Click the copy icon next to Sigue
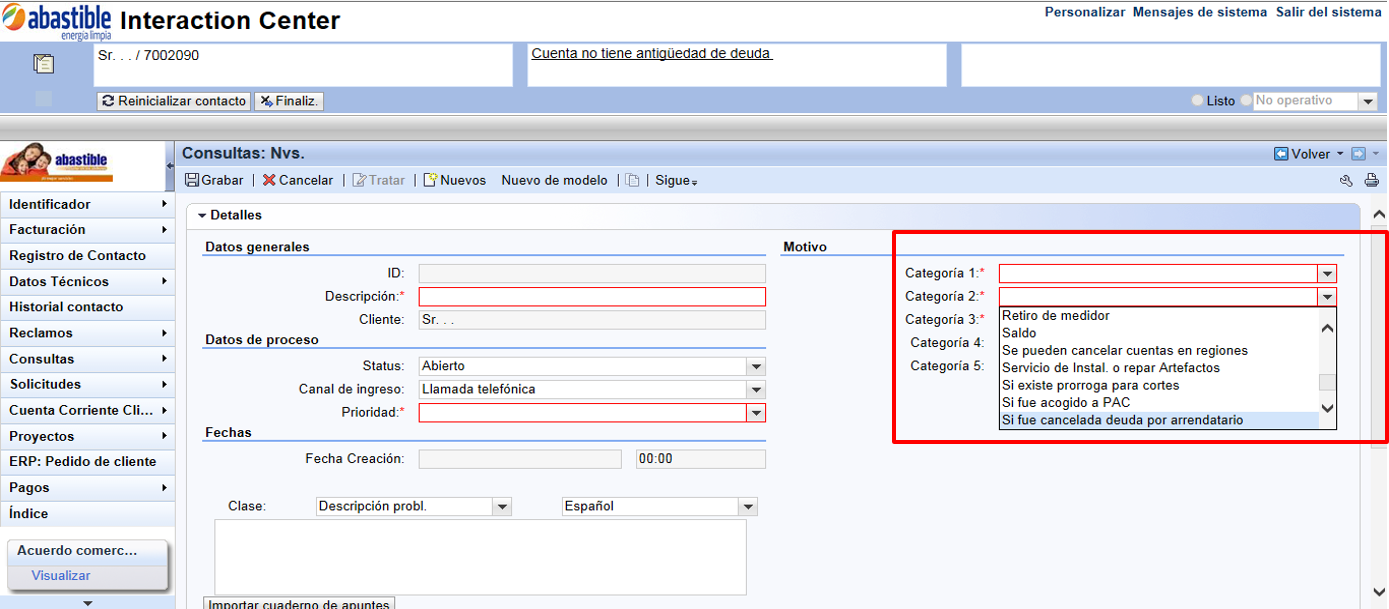1389x609 pixels. tap(633, 180)
